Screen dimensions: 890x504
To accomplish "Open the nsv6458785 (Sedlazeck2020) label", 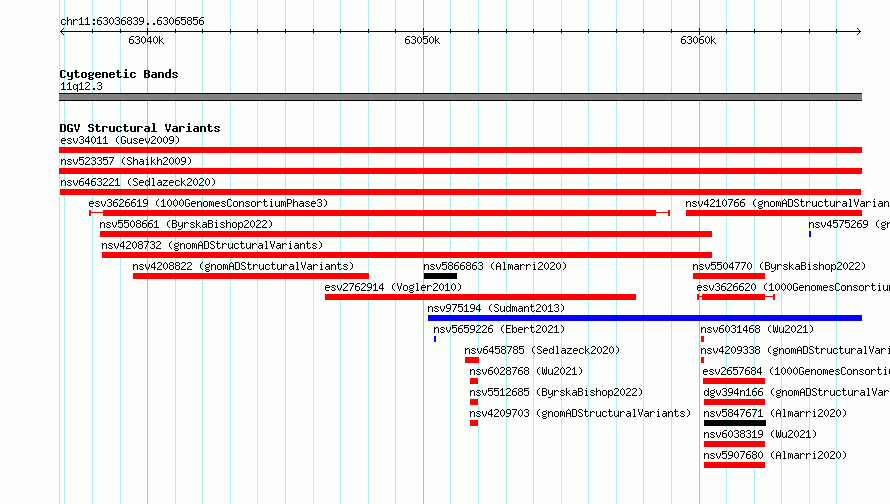I will (542, 350).
